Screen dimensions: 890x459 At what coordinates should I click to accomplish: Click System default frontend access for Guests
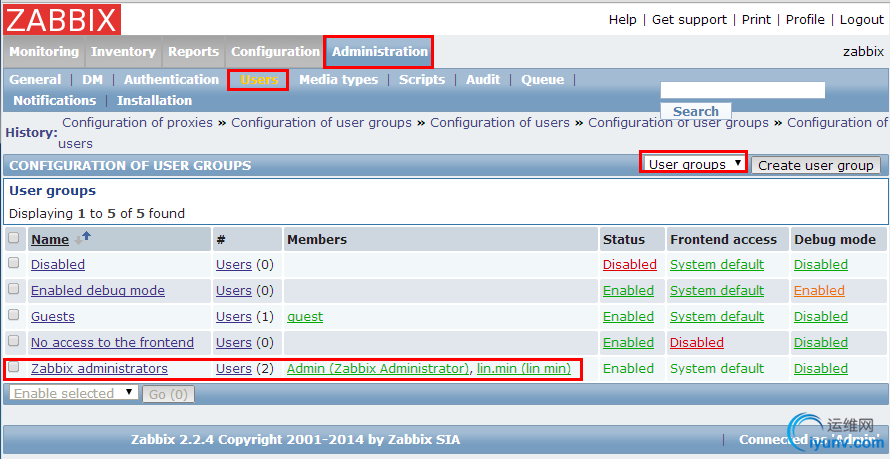click(717, 317)
